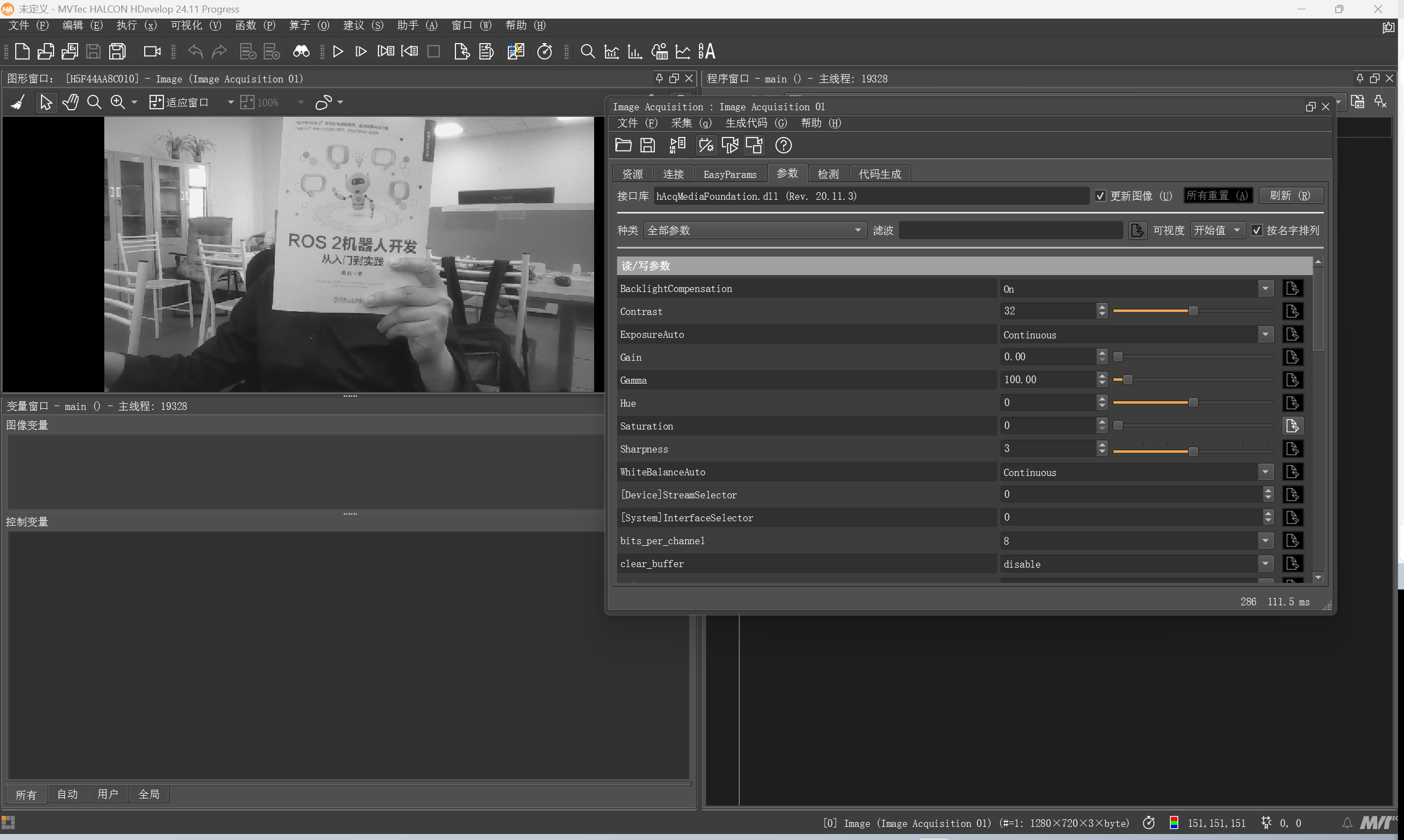Click the profiler stopwatch toolbar icon
Screen dimensions: 1404x840
(x=544, y=51)
